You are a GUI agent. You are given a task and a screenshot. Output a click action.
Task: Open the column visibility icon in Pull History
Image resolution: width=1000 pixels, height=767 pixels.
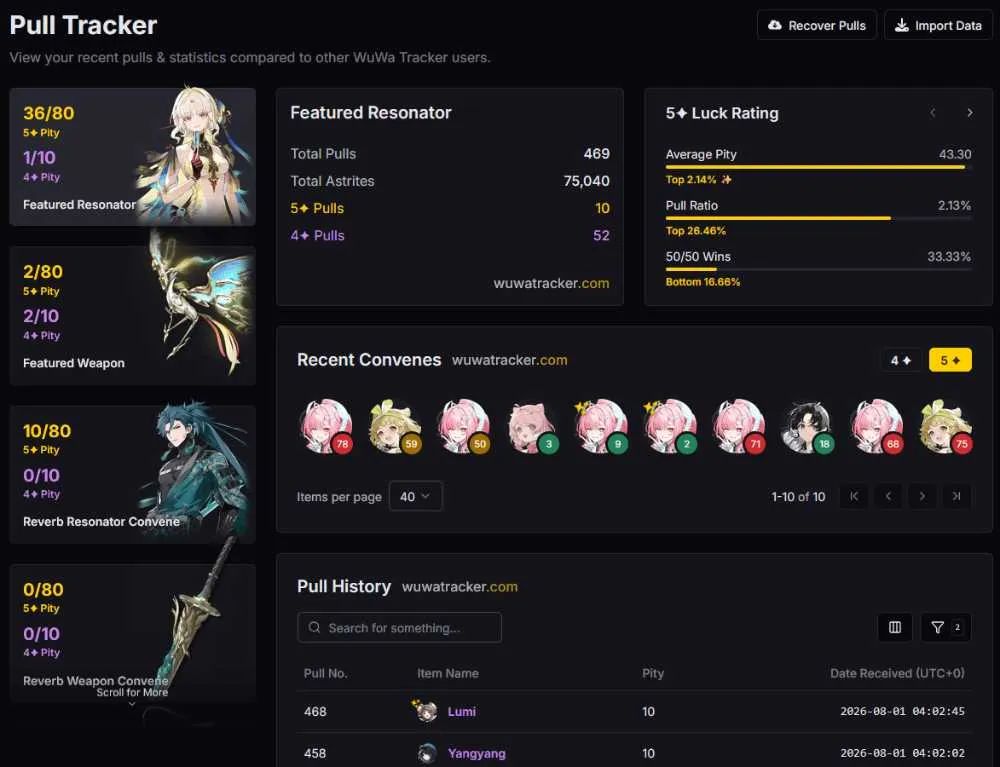point(895,627)
